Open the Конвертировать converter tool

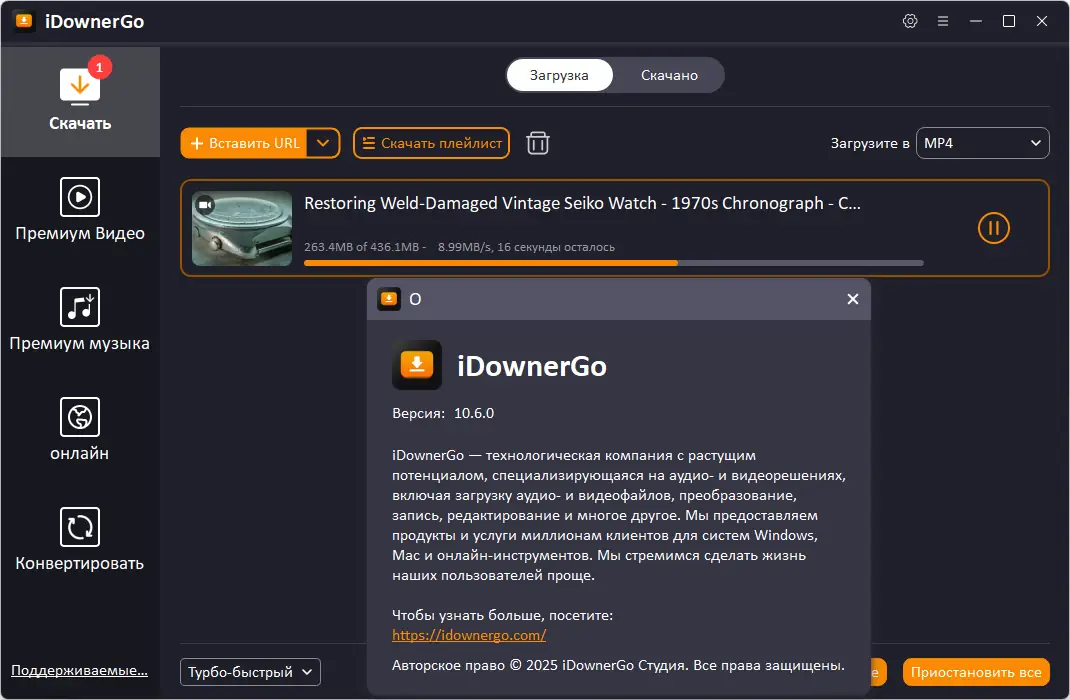pyautogui.click(x=80, y=540)
